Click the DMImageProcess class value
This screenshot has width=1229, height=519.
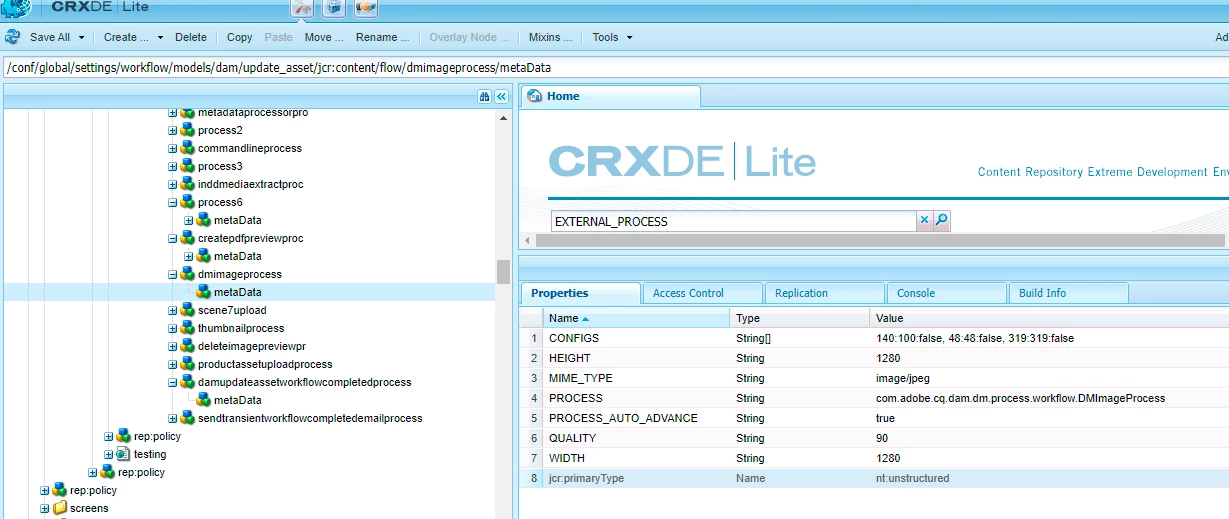point(1020,398)
